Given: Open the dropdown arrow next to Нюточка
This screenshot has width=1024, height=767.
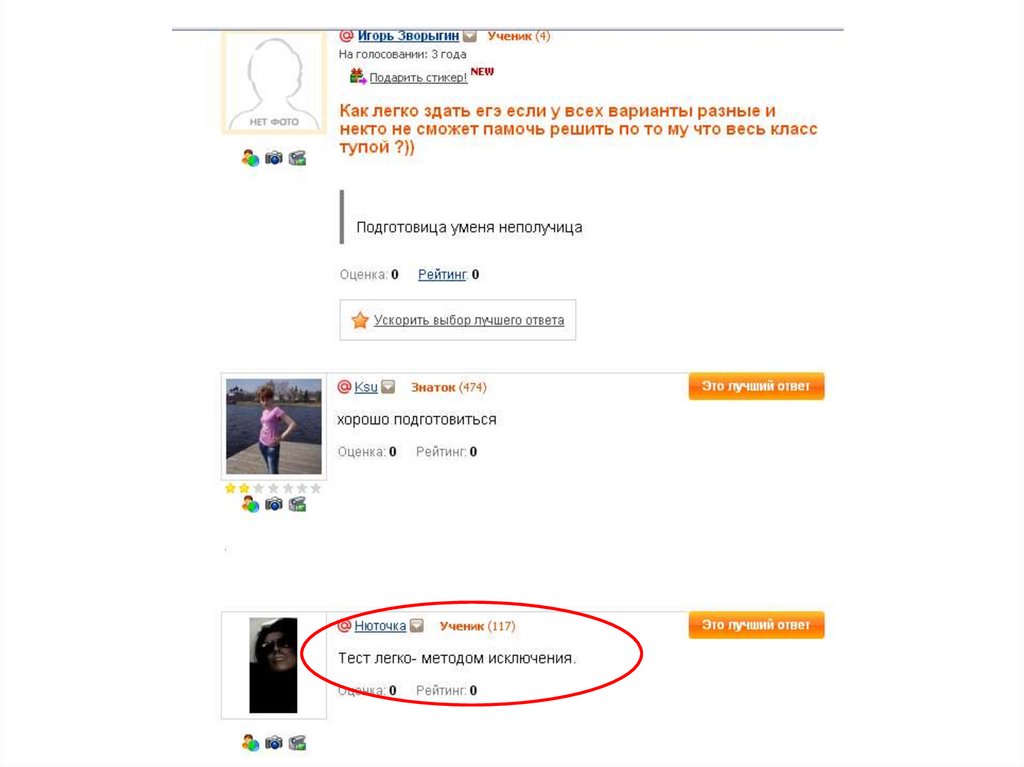Looking at the screenshot, I should (417, 625).
